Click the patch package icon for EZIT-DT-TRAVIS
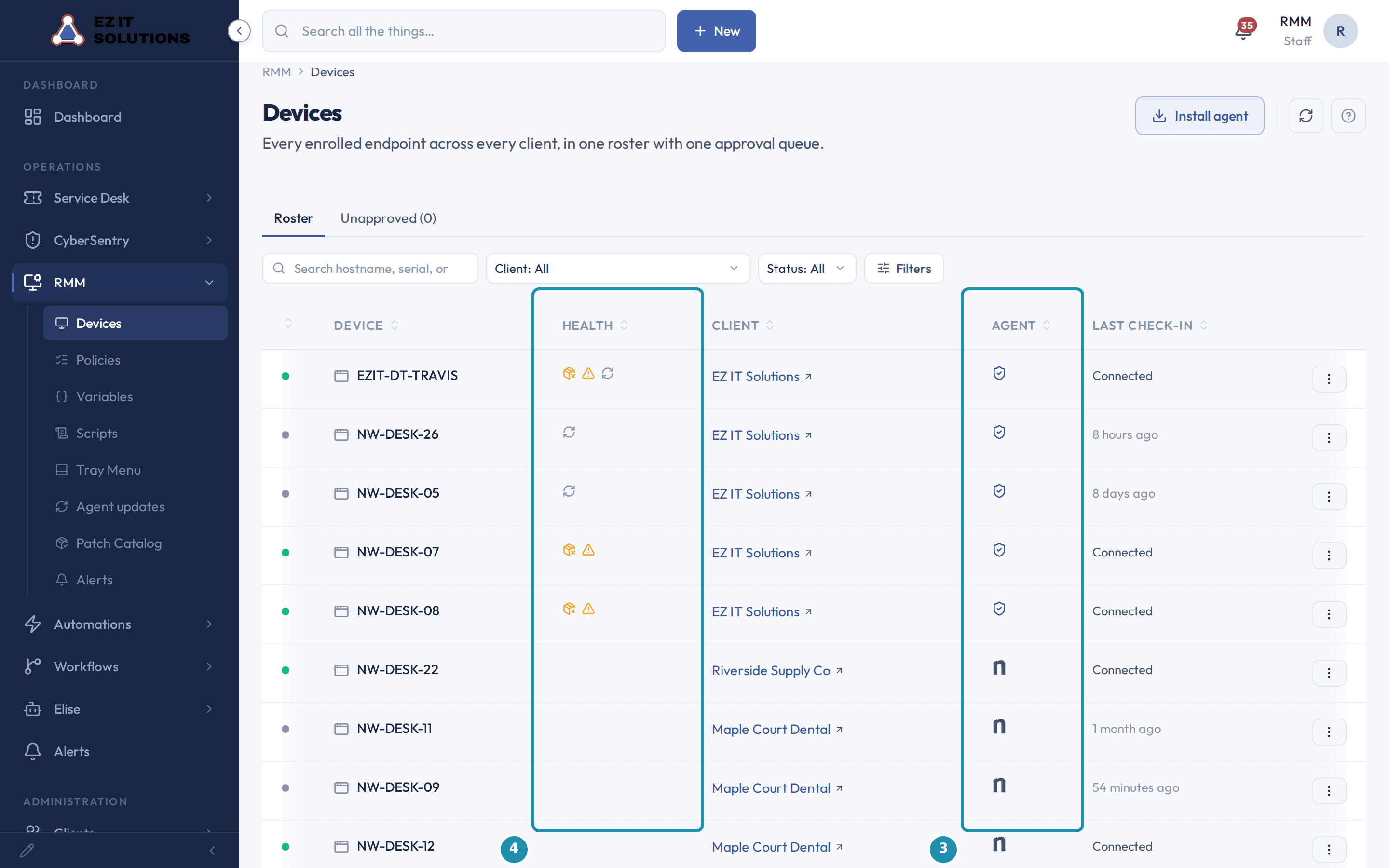1389x868 pixels. pyautogui.click(x=569, y=374)
